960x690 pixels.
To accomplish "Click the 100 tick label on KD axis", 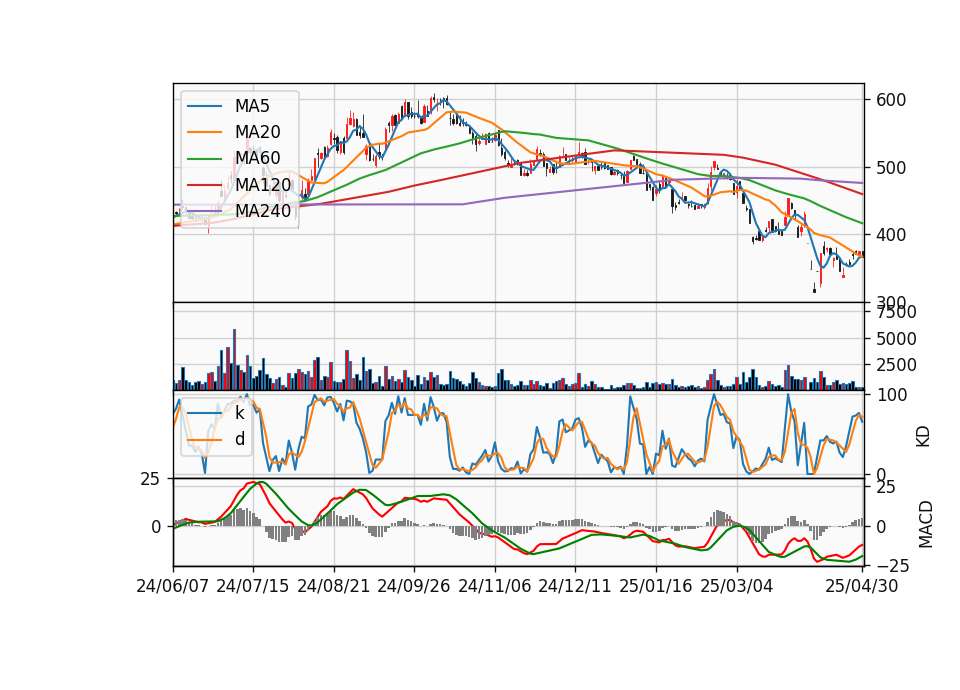I will (x=891, y=395).
